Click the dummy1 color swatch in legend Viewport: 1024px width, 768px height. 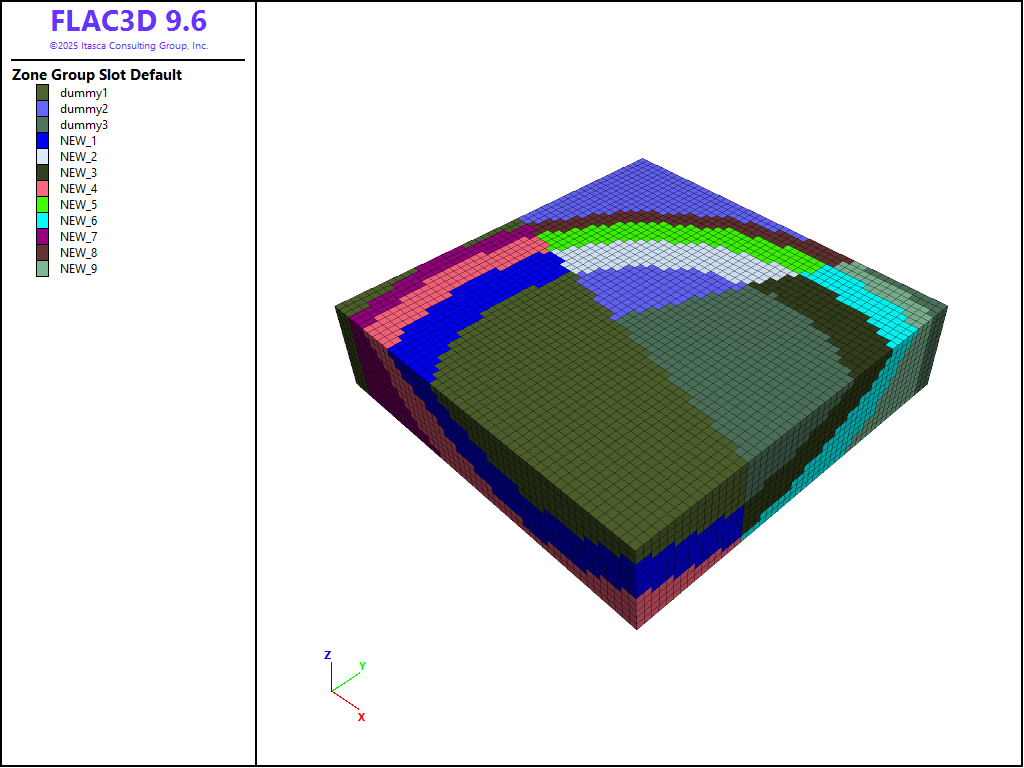(43, 93)
